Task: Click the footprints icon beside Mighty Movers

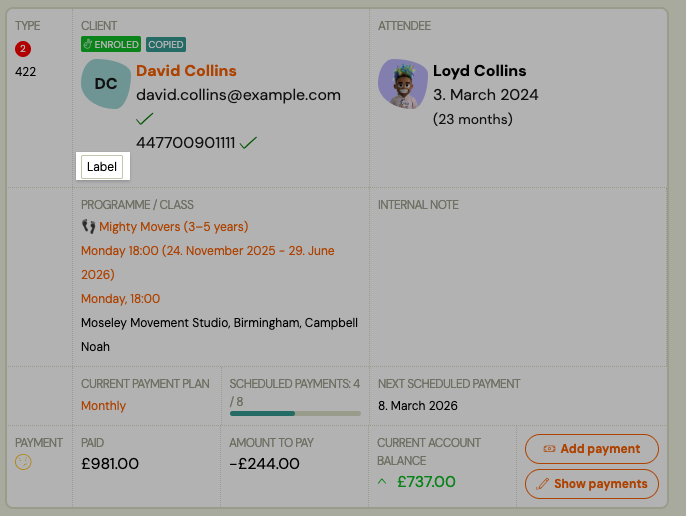Action: pos(88,226)
